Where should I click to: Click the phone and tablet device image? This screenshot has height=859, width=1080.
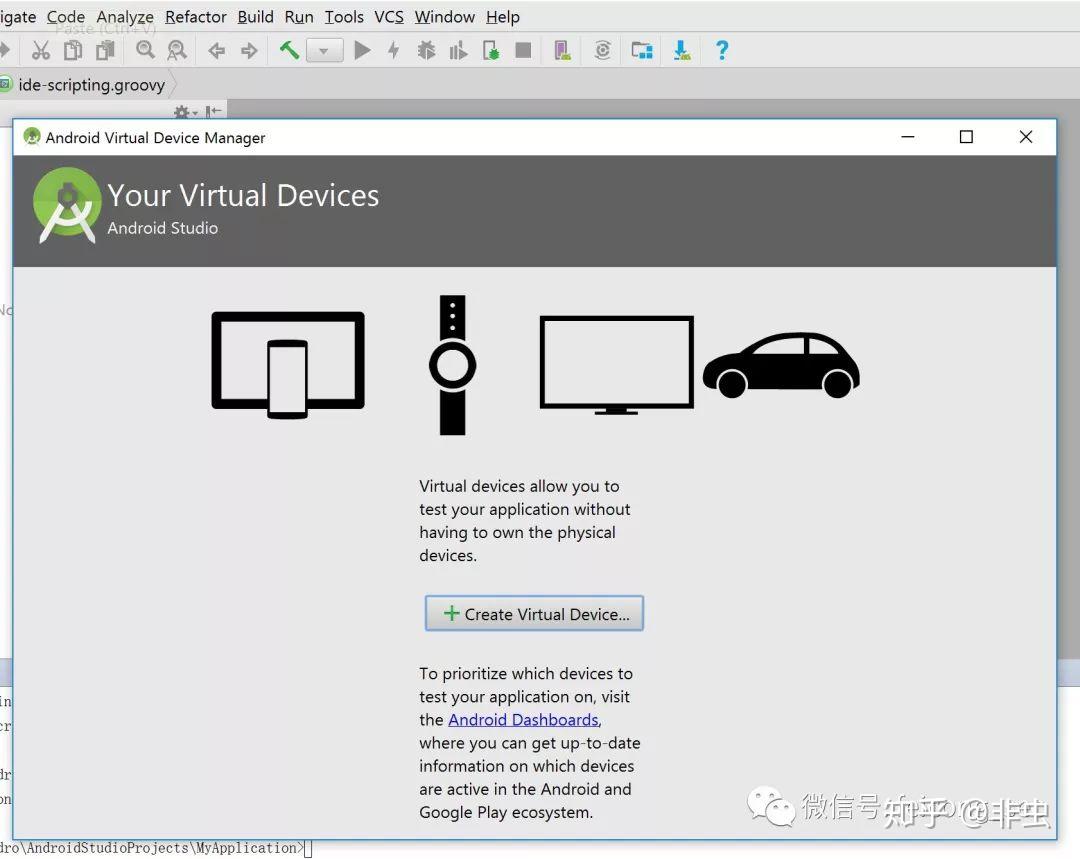click(288, 365)
